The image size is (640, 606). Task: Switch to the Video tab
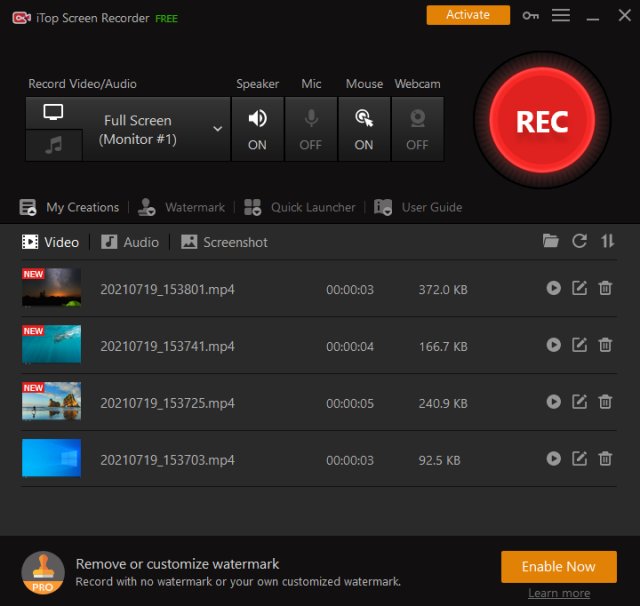tap(50, 242)
